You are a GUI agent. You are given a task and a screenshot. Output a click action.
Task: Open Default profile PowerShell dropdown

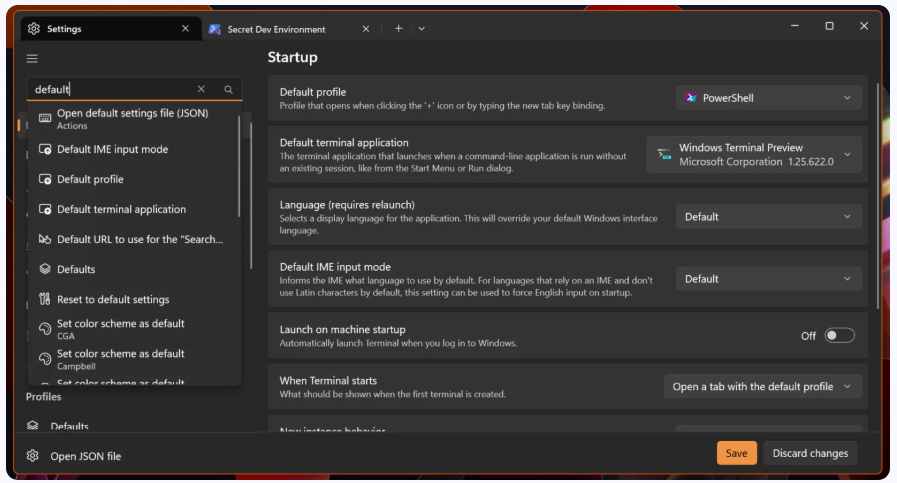coord(769,98)
